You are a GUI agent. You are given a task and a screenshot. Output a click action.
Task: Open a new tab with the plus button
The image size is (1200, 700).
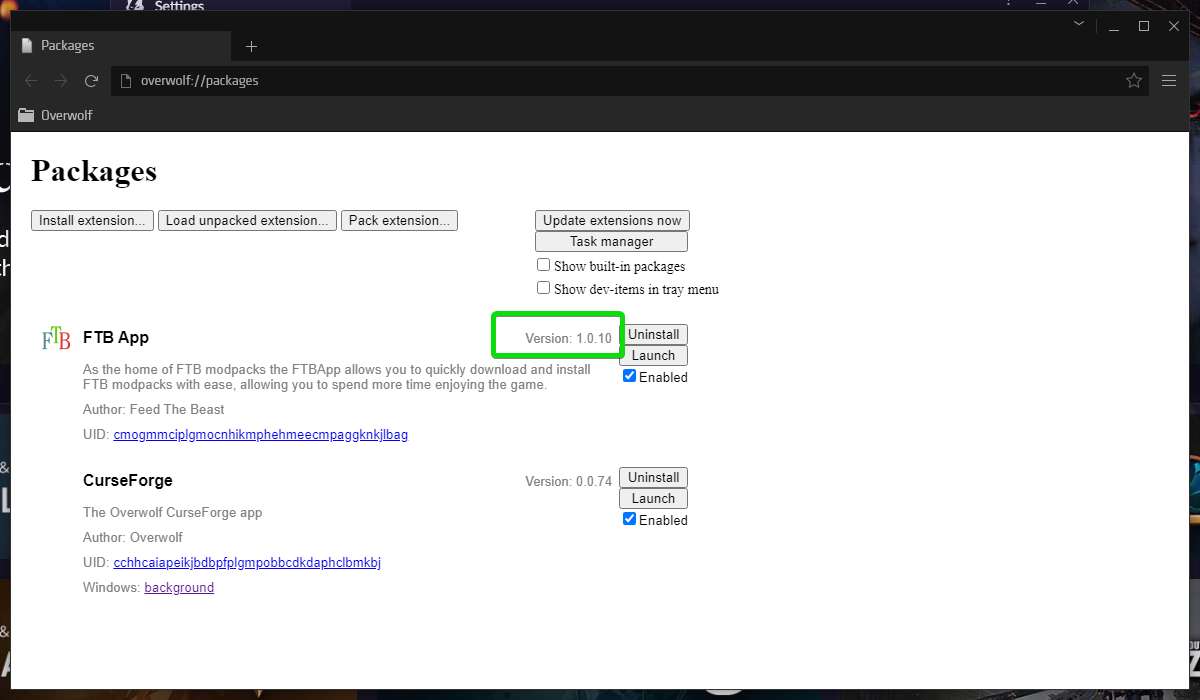pos(251,46)
